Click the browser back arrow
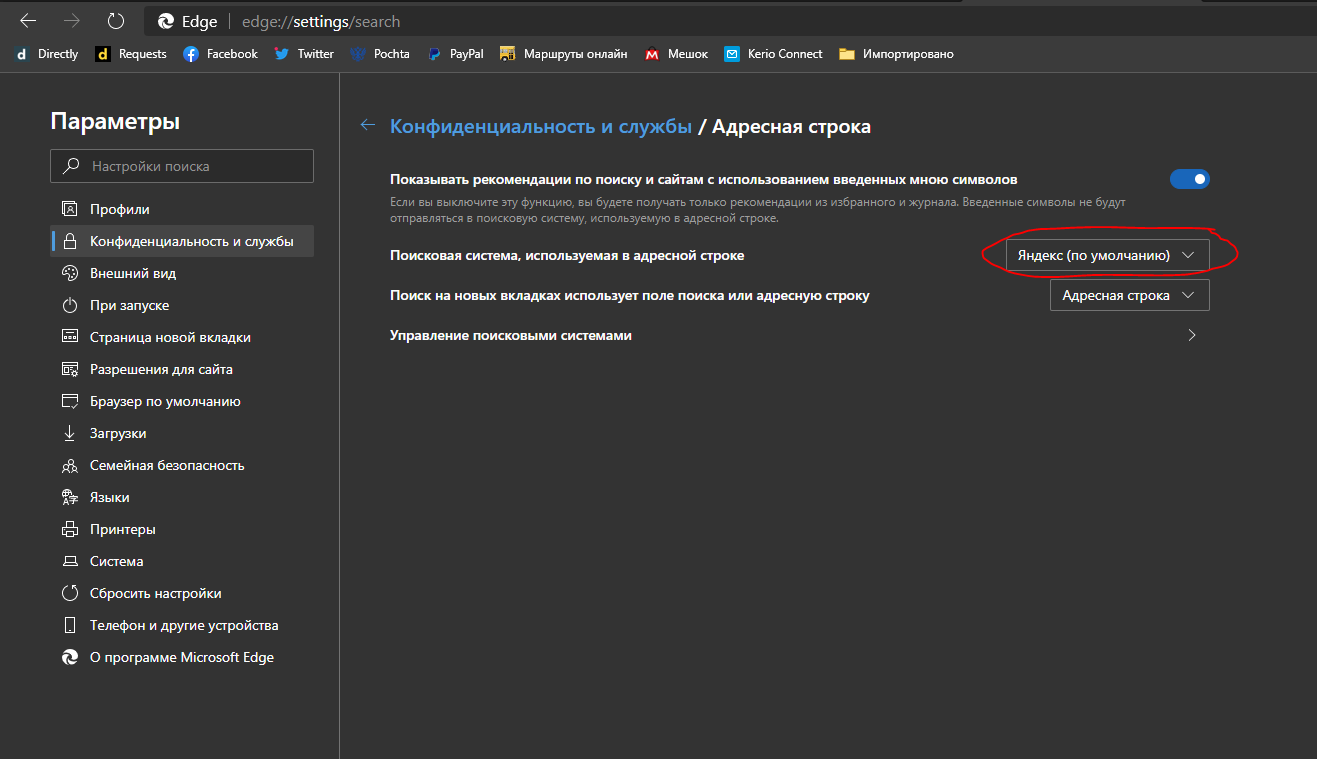 [x=28, y=21]
